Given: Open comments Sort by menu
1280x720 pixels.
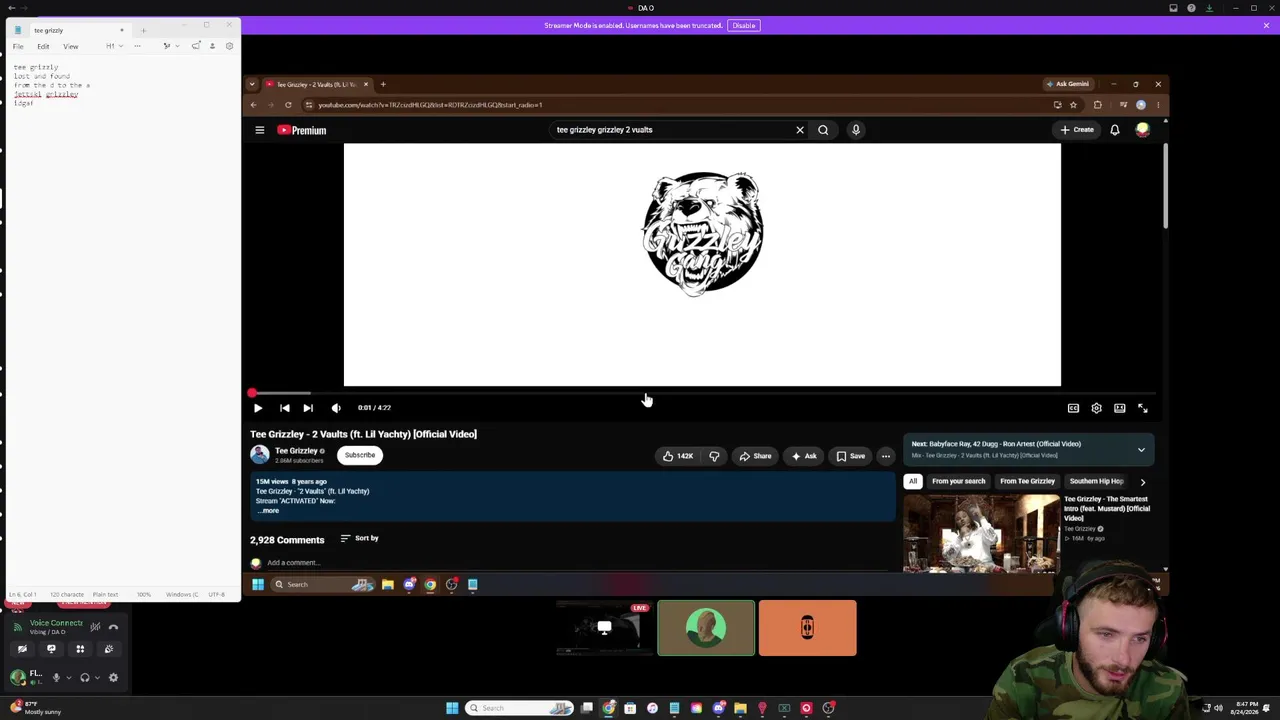Looking at the screenshot, I should point(360,538).
